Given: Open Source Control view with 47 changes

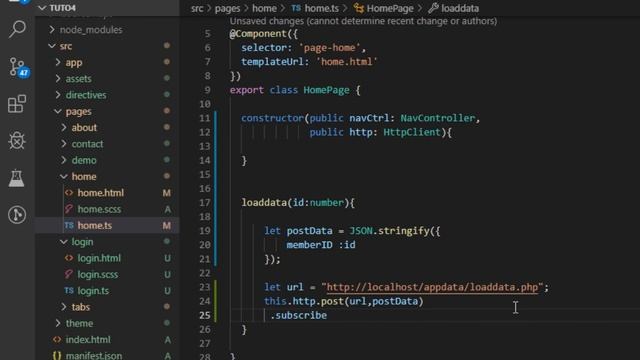Looking at the screenshot, I should click(18, 67).
